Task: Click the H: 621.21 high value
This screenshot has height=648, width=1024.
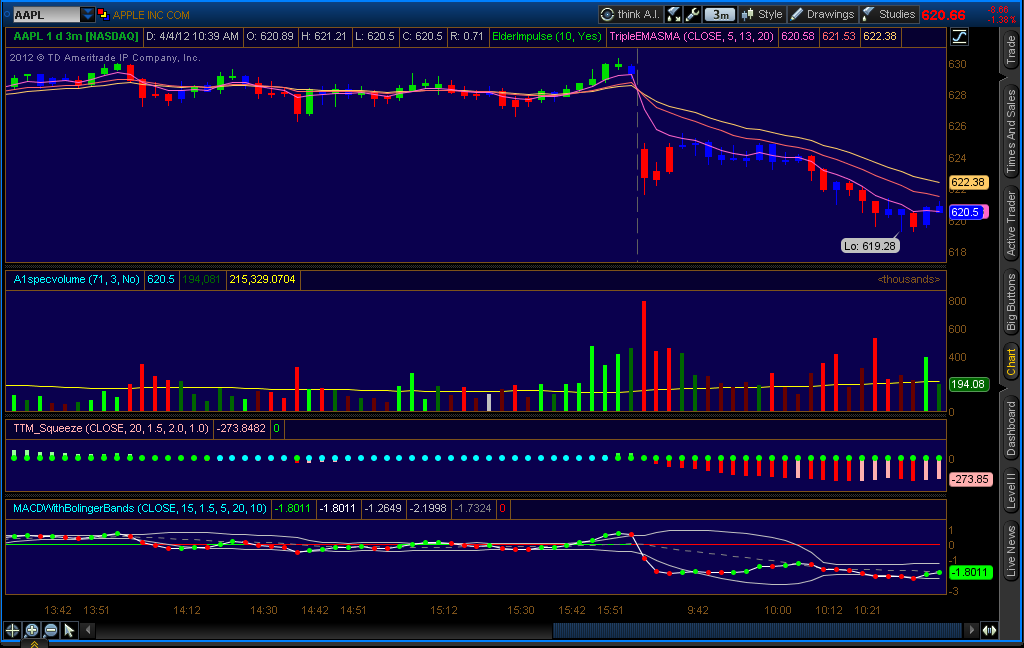Action: pyautogui.click(x=324, y=37)
